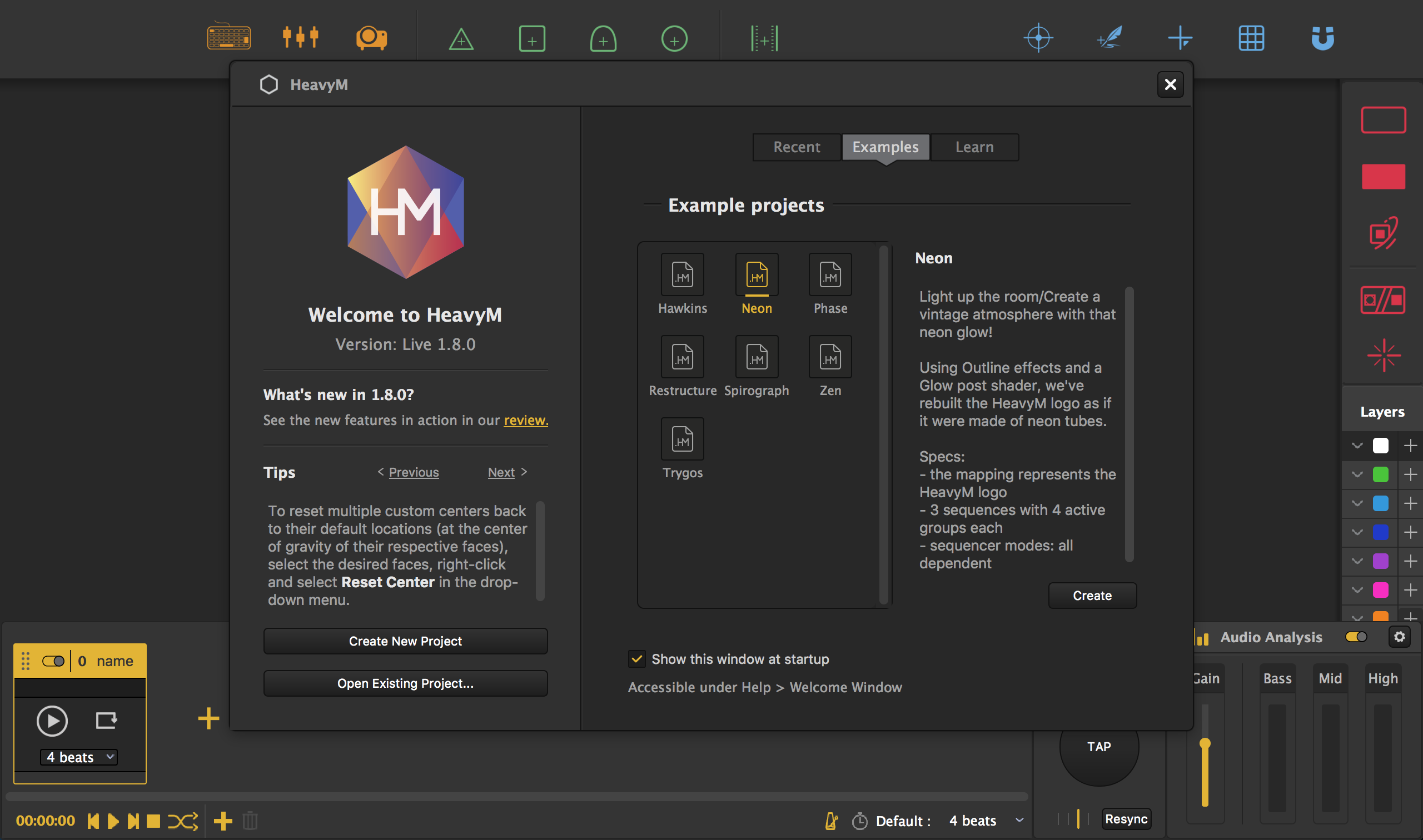1423x840 pixels.
Task: Switch to the Recent tab
Action: [796, 147]
